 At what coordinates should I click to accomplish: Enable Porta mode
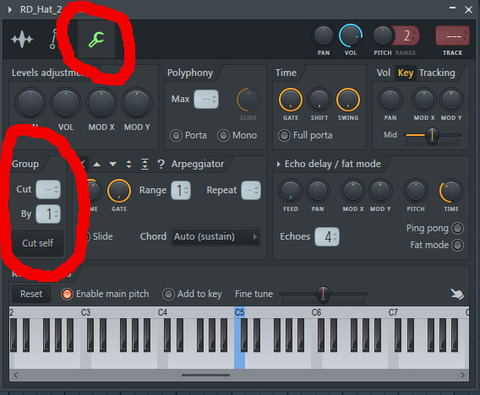(x=176, y=135)
